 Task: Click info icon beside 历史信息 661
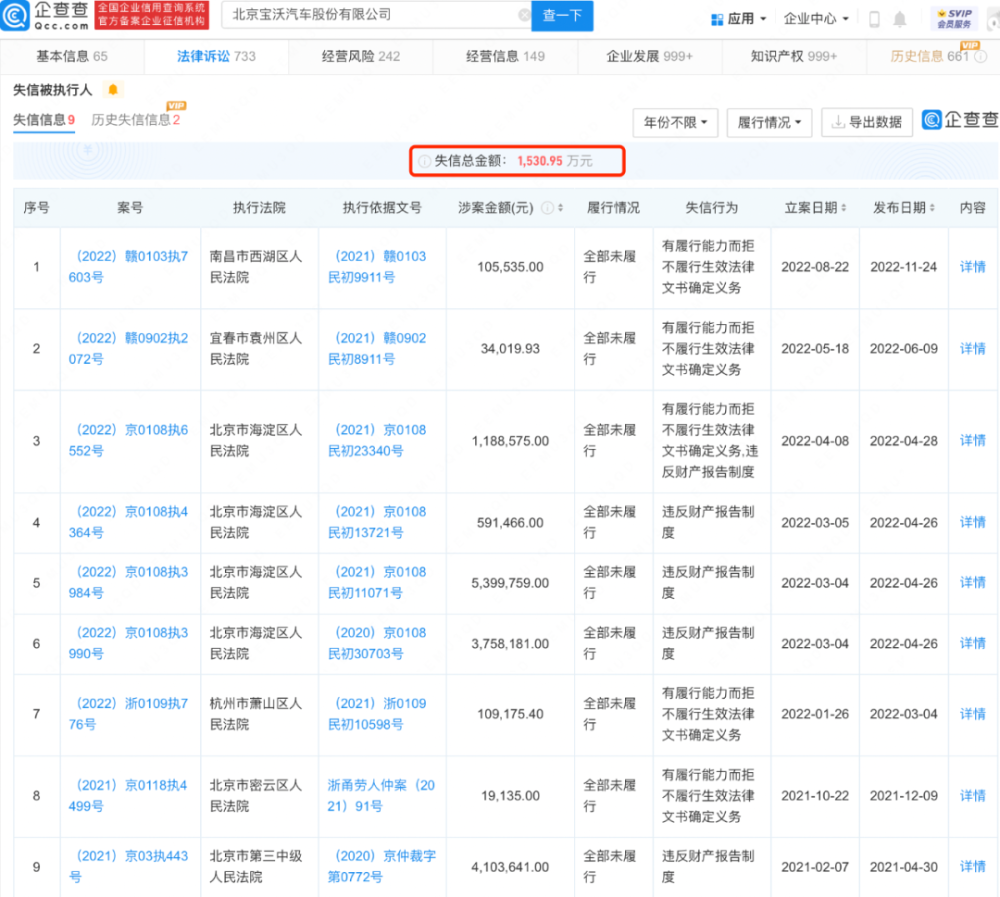click(981, 57)
